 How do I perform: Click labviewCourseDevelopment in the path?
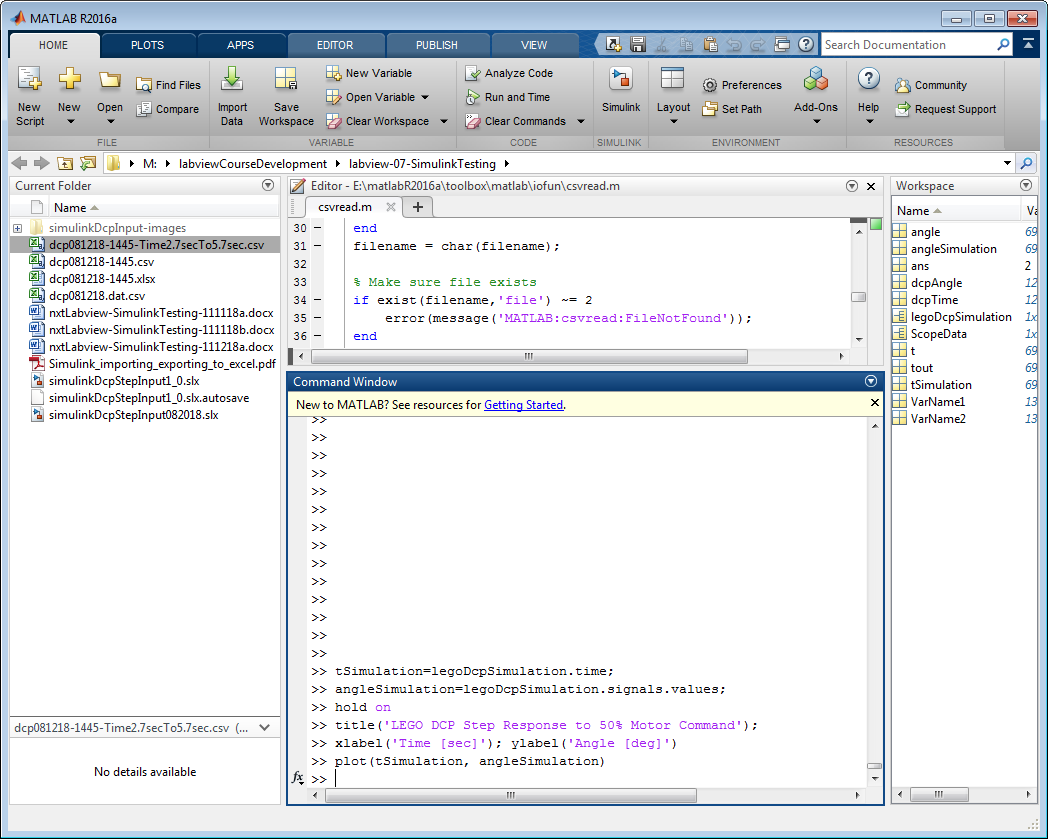pos(253,164)
